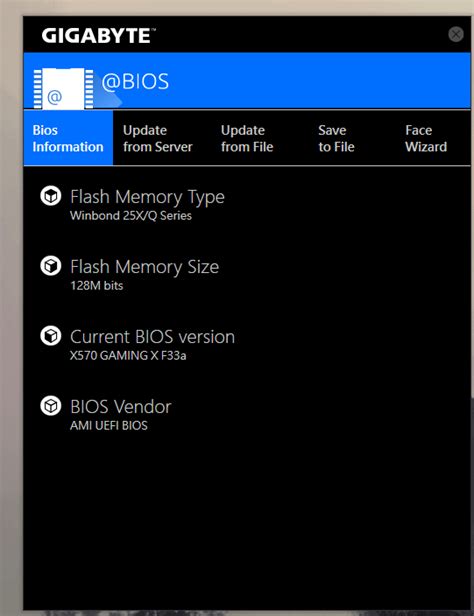Click the Flash Memory Type heading
The width and height of the screenshot is (474, 616).
click(147, 197)
